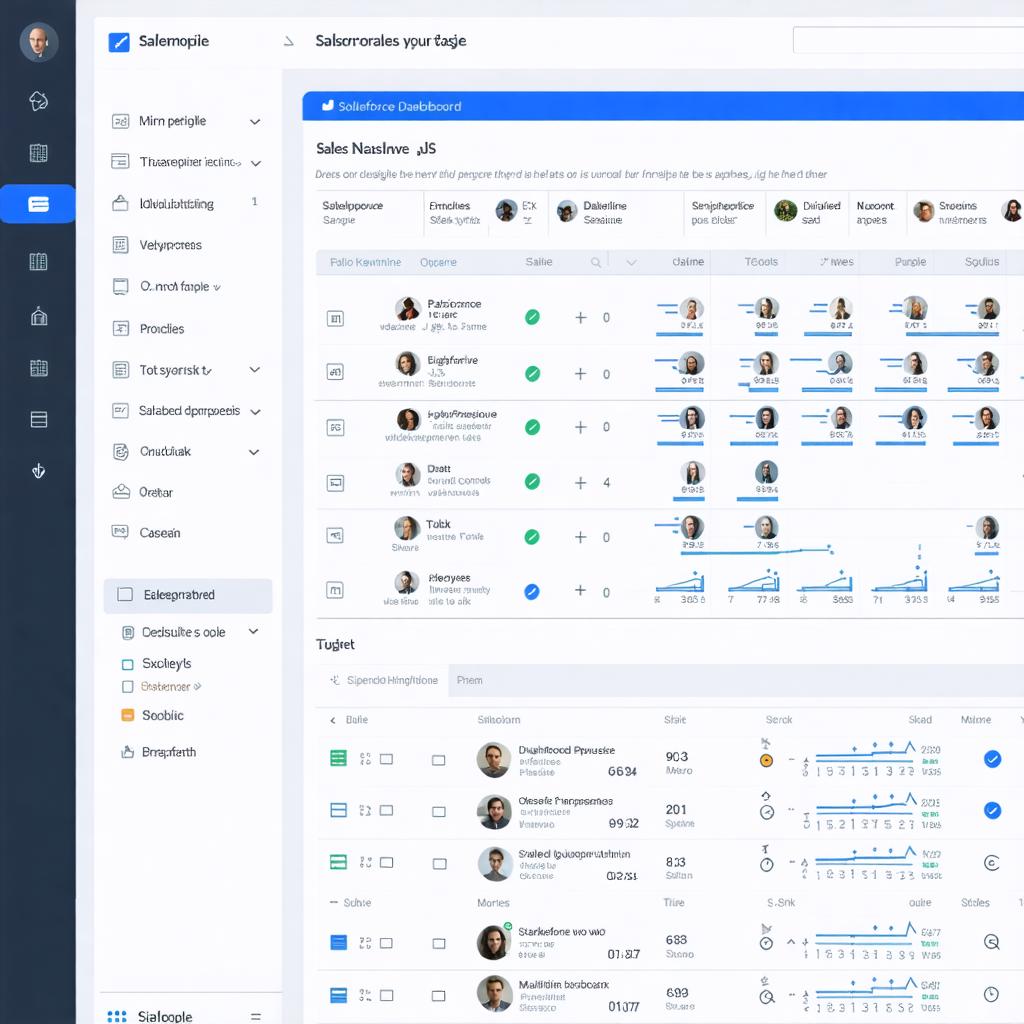1024x1024 pixels.
Task: Expand the Cnadtitak chevron
Action: click(x=254, y=452)
